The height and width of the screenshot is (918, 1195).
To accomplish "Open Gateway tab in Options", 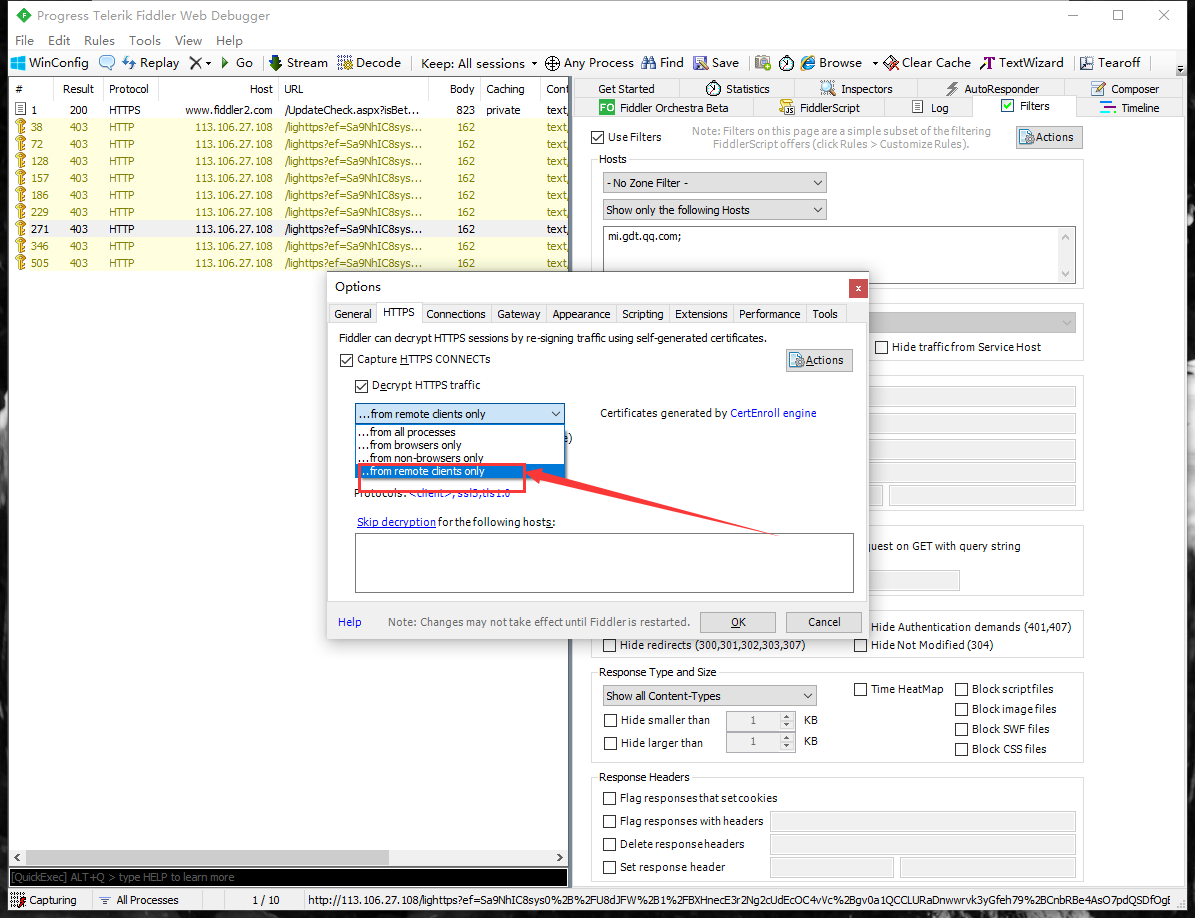I will (x=518, y=314).
